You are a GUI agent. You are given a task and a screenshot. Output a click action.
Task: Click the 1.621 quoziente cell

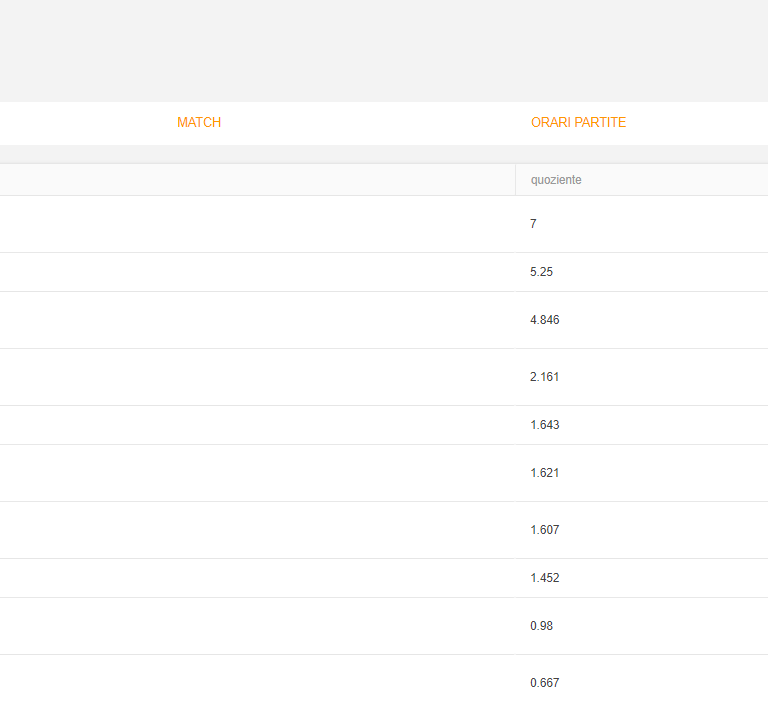tap(642, 473)
